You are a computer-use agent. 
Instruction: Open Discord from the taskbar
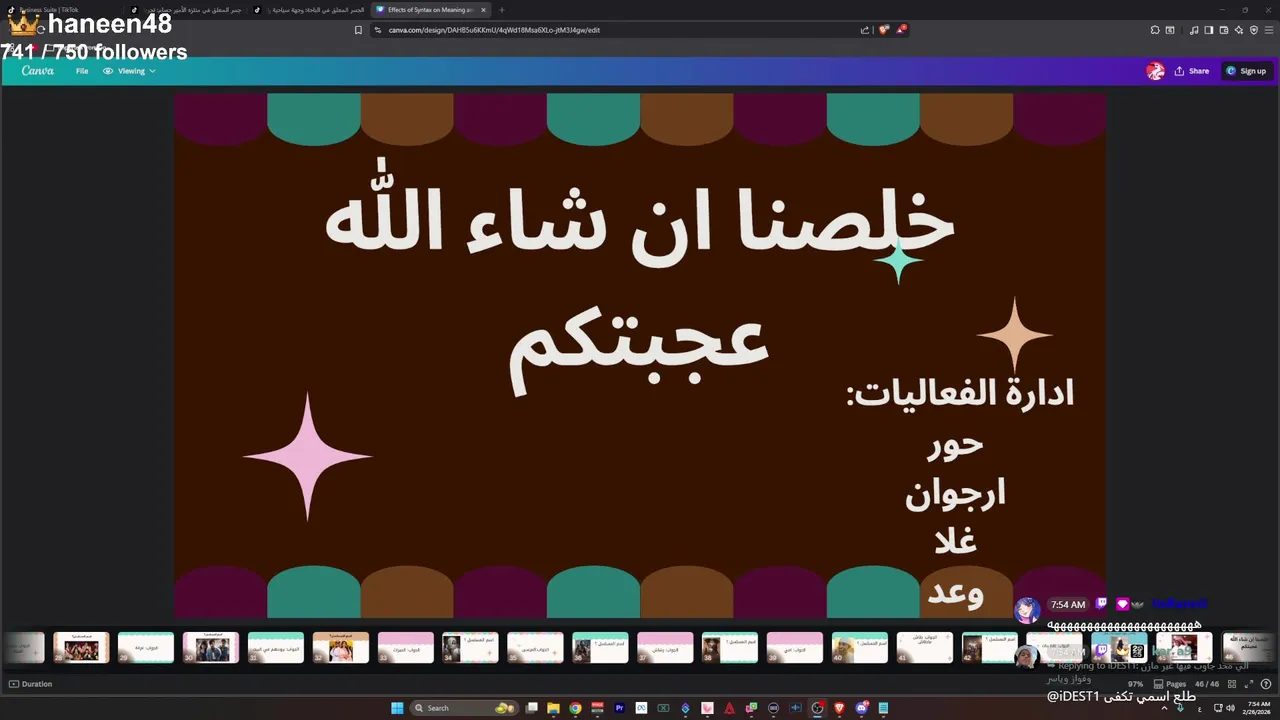tap(861, 708)
